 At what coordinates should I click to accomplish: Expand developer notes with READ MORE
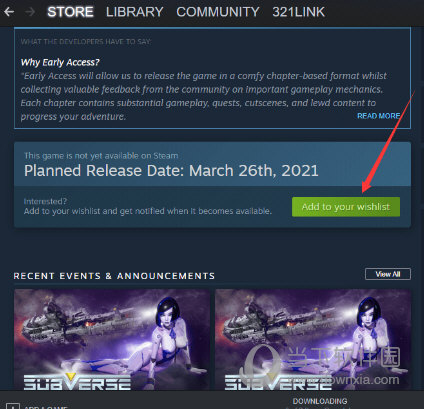(379, 116)
